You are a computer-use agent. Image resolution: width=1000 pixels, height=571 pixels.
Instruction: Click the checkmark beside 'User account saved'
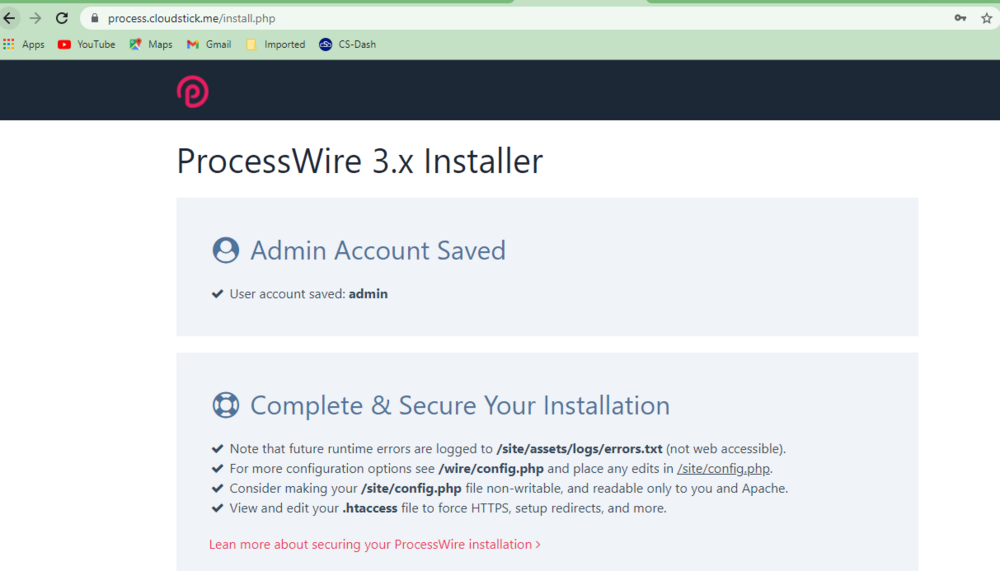pos(217,294)
